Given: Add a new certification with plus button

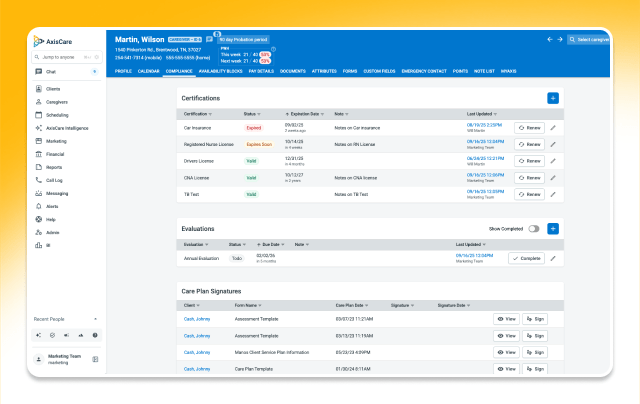Looking at the screenshot, I should pos(553,98).
